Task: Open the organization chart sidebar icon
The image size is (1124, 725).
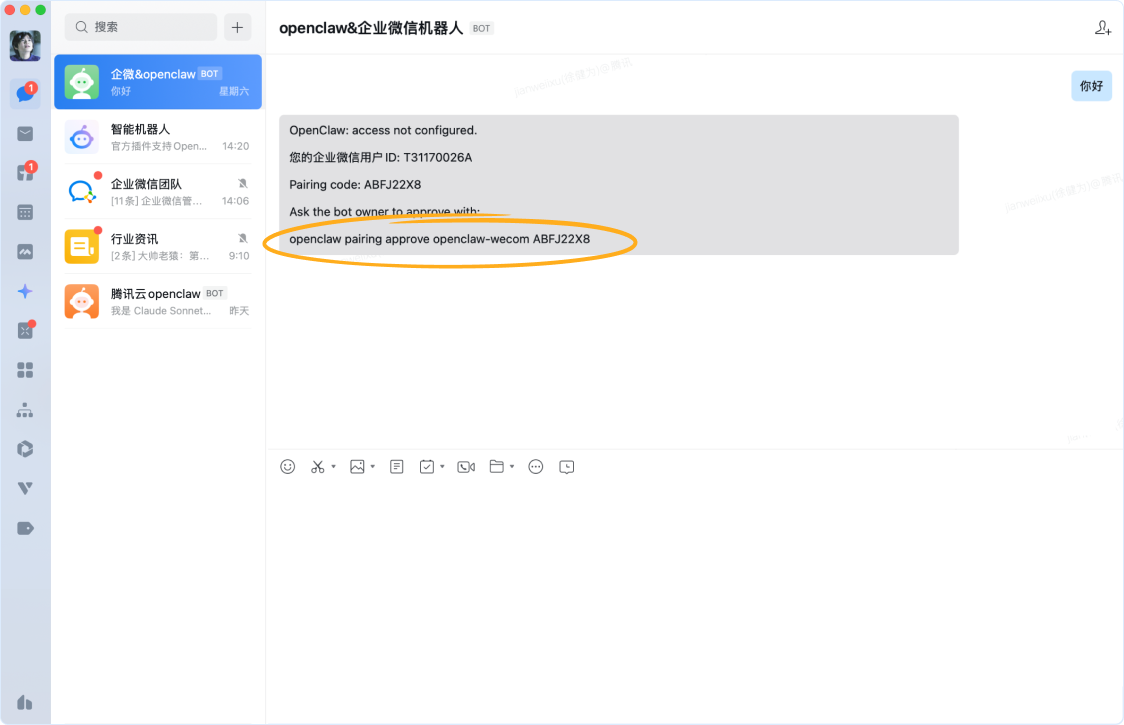Action: 25,410
